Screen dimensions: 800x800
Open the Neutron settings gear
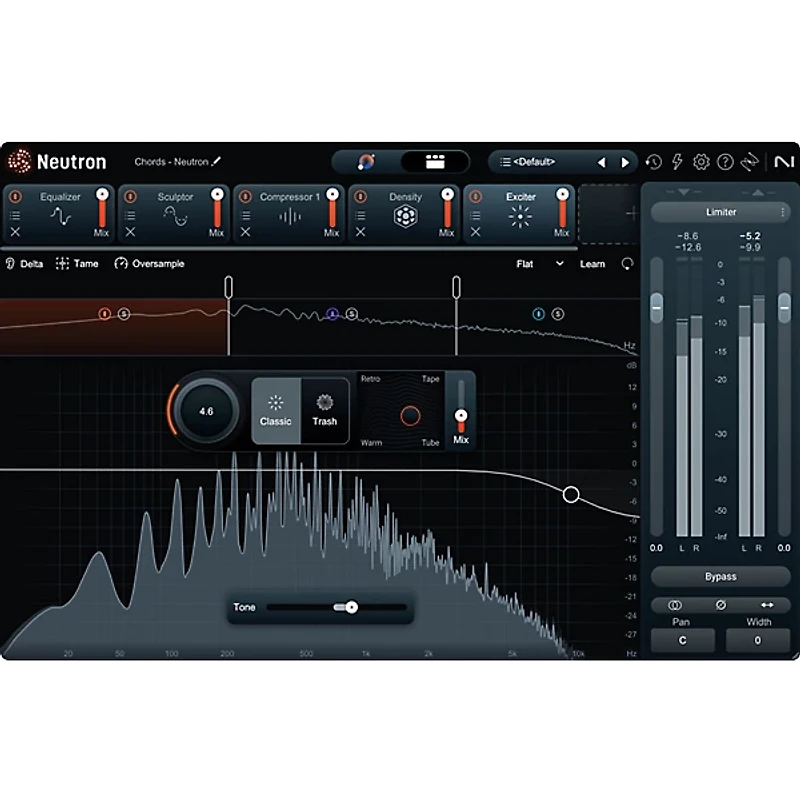[701, 161]
